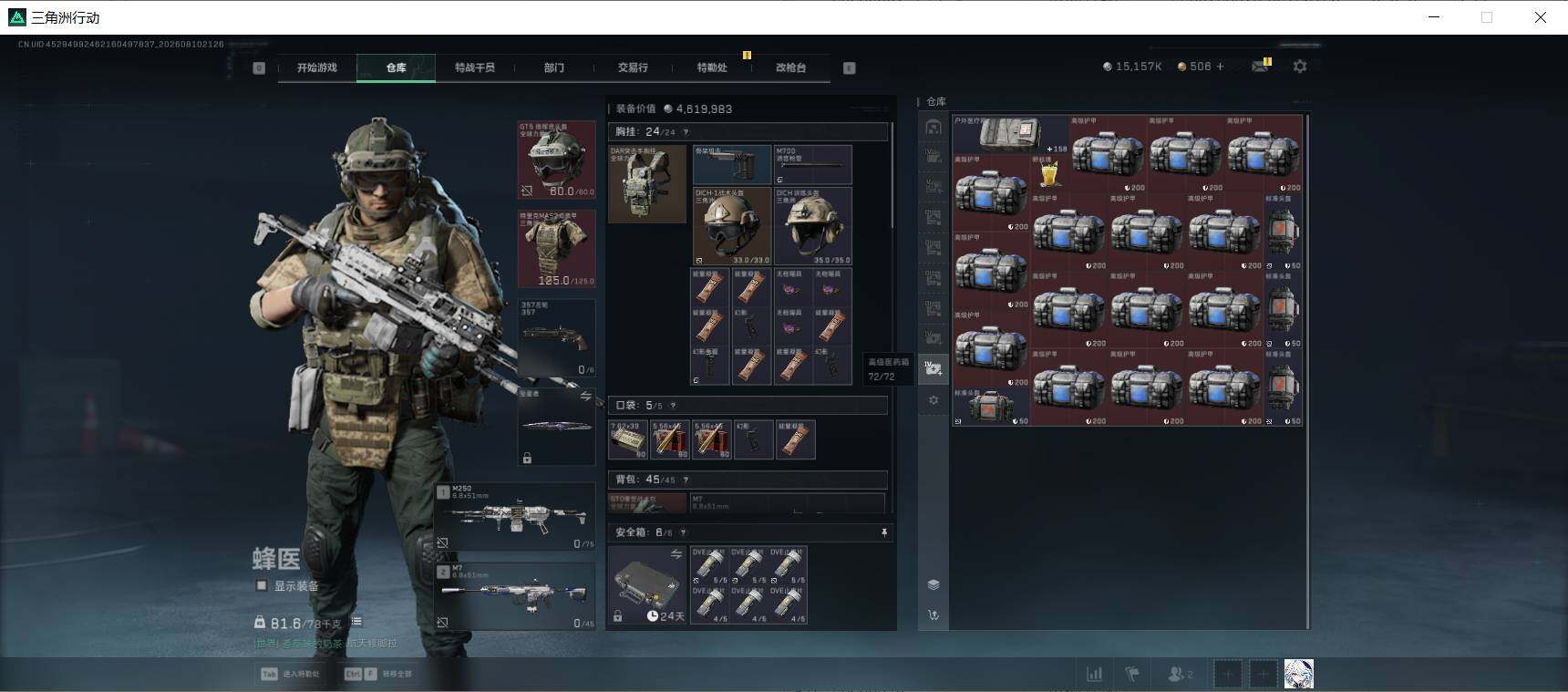Select the GT5 helmet equipment slot

(557, 160)
